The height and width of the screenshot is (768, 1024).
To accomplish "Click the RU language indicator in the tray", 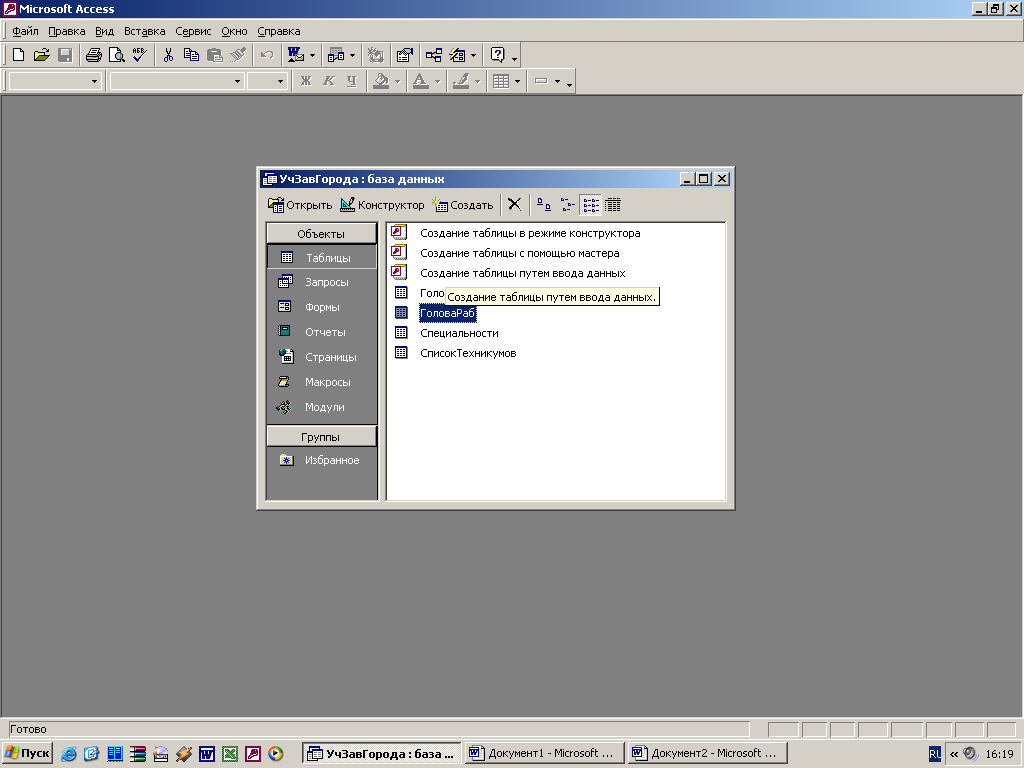I will [x=935, y=754].
